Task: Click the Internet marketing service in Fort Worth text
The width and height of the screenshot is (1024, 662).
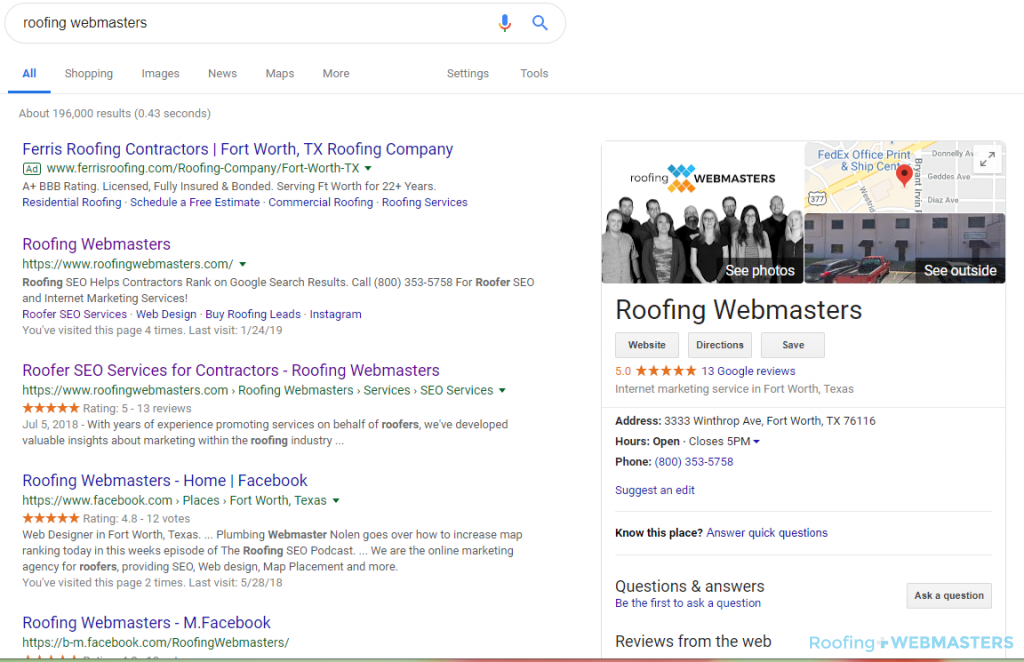Action: 734,389
